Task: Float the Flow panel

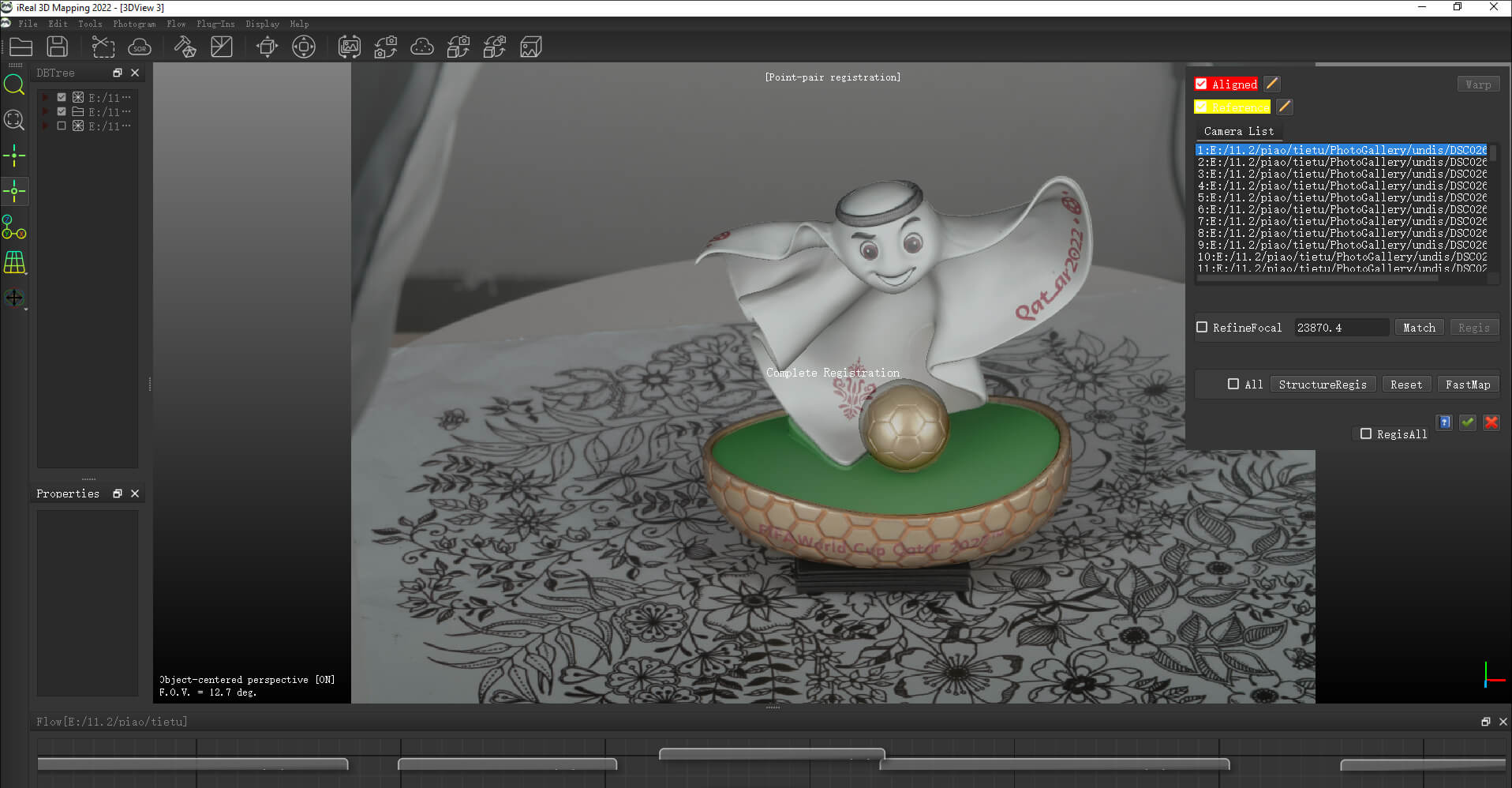Action: [1486, 722]
